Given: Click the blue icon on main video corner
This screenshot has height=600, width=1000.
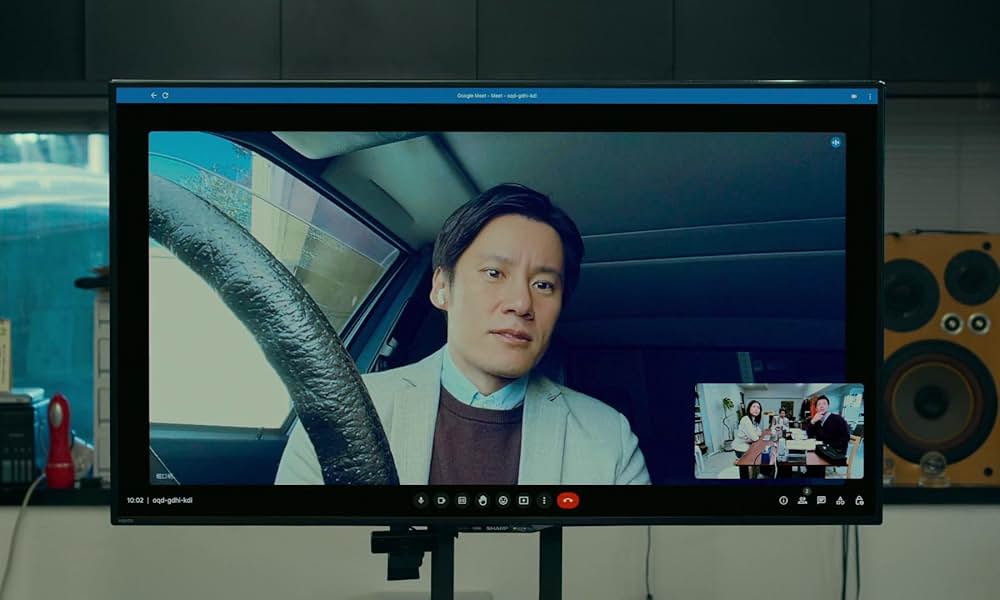Looking at the screenshot, I should (835, 143).
